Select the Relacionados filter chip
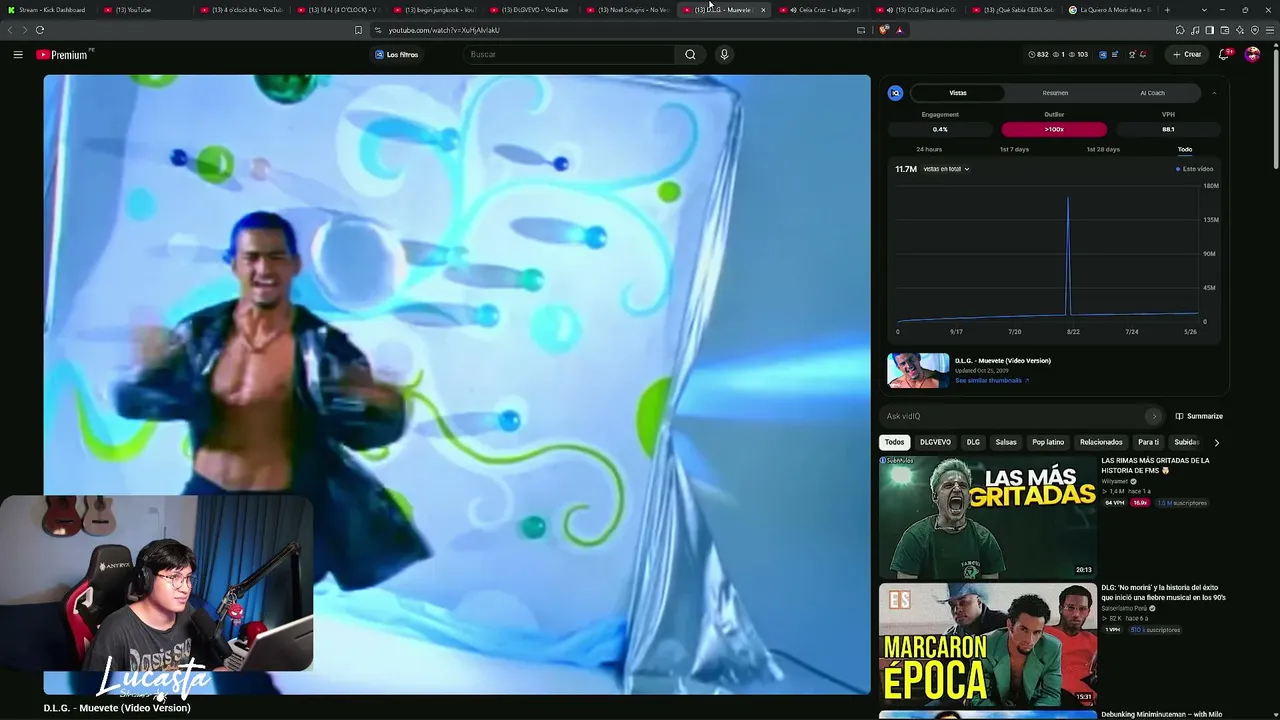Screen dimensions: 1280x720 (x=1101, y=442)
